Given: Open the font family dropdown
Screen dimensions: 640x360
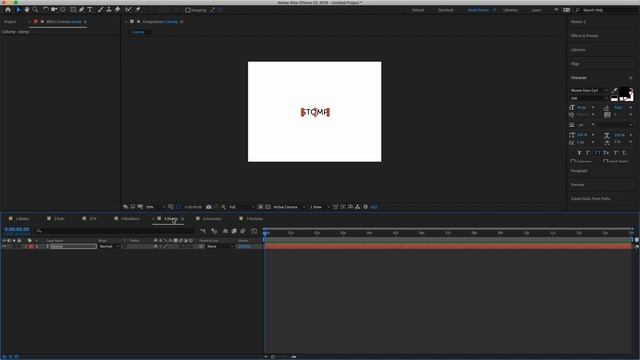Looking at the screenshot, I should 589,90.
